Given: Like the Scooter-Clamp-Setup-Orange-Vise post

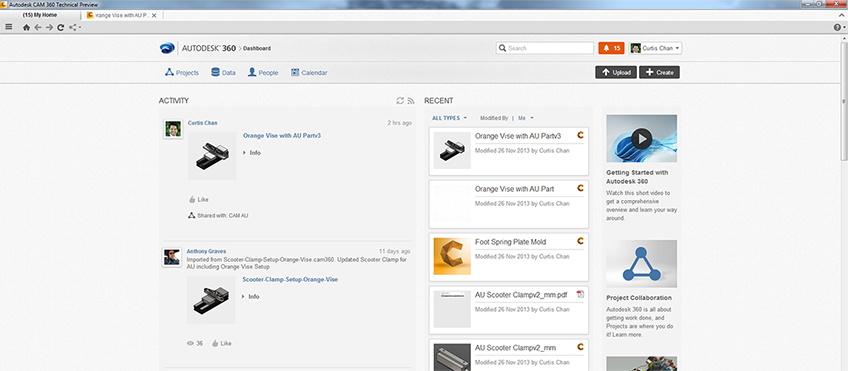Looking at the screenshot, I should (x=222, y=343).
